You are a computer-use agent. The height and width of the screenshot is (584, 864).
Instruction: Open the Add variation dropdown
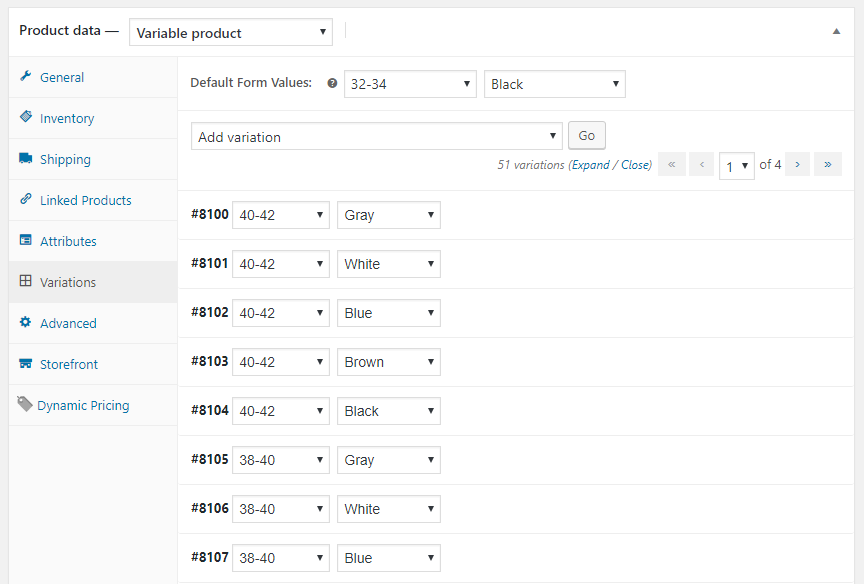pyautogui.click(x=376, y=136)
